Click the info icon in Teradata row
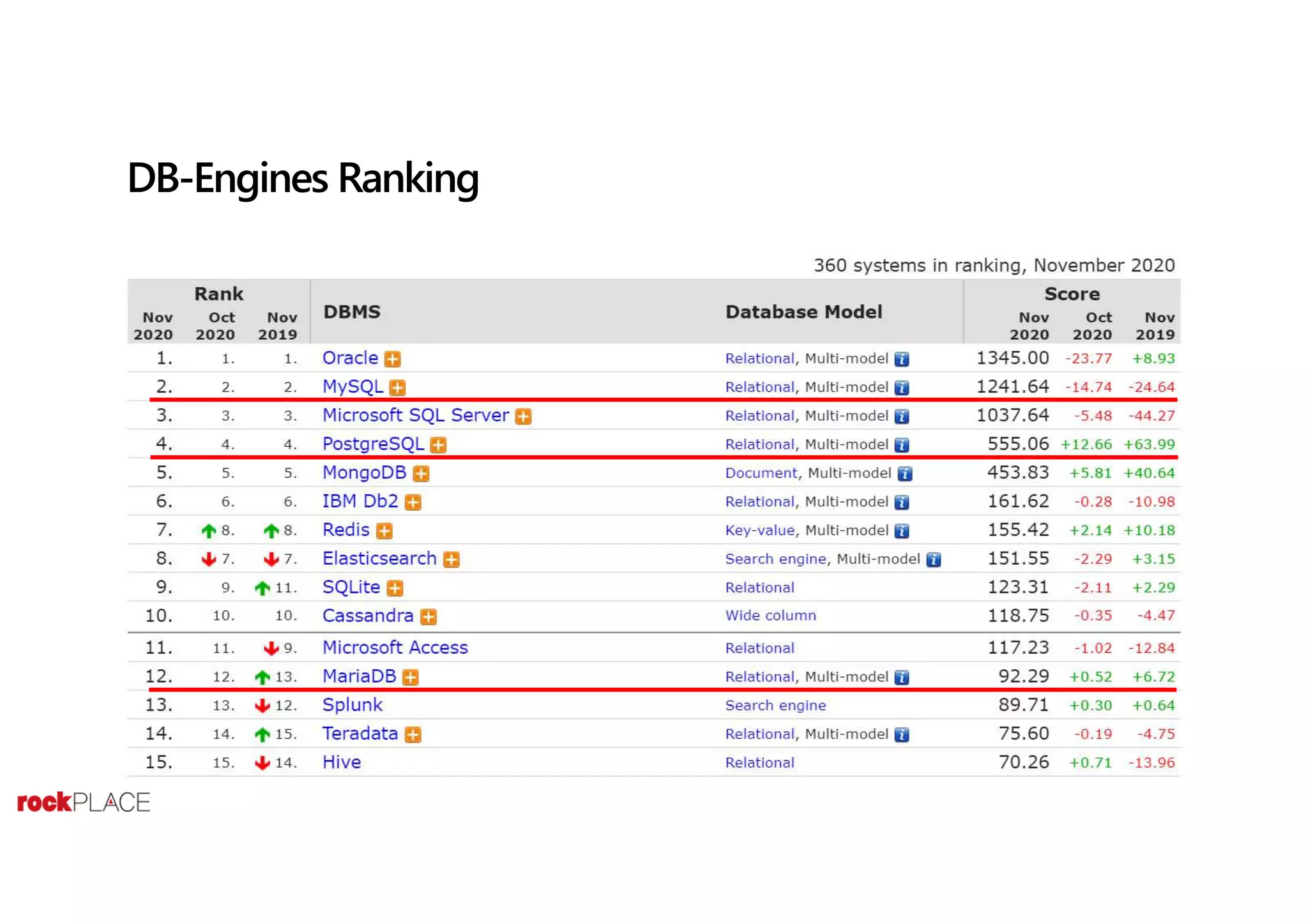The height and width of the screenshot is (924, 1308). click(902, 735)
